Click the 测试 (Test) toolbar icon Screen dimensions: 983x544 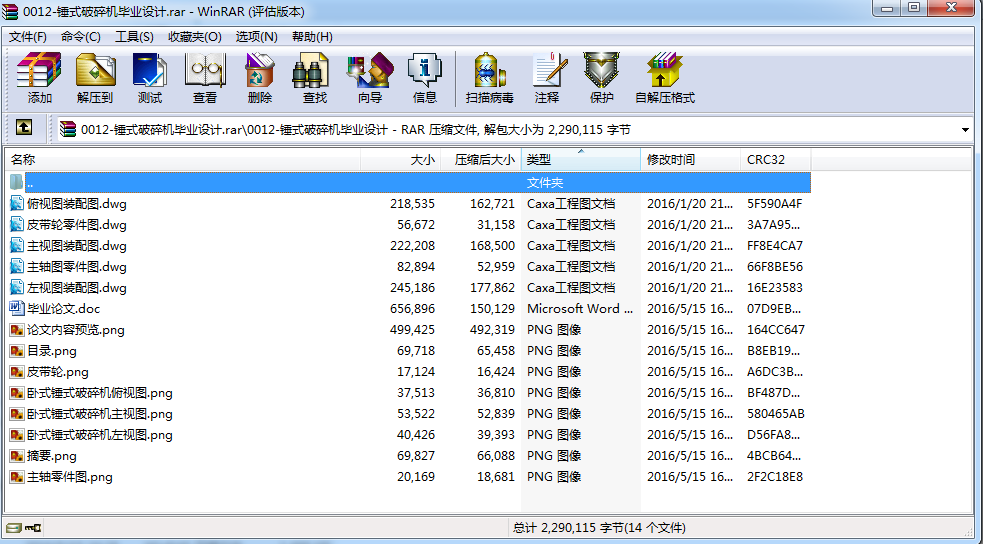point(150,70)
